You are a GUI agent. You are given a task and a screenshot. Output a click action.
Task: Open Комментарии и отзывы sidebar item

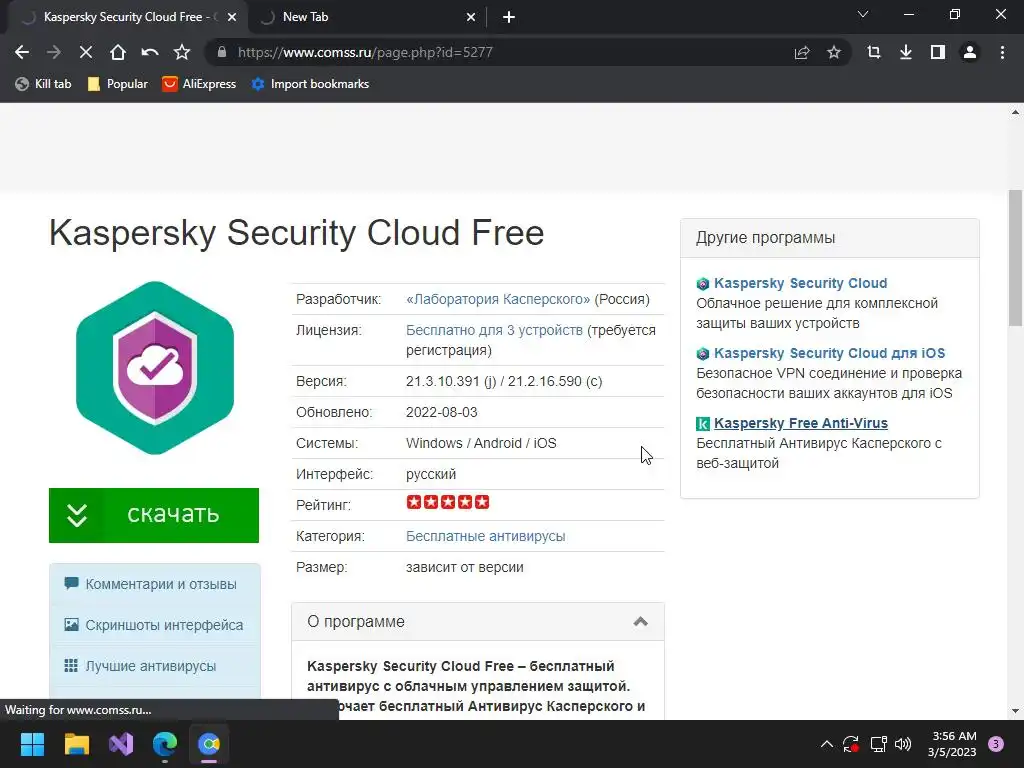155,584
